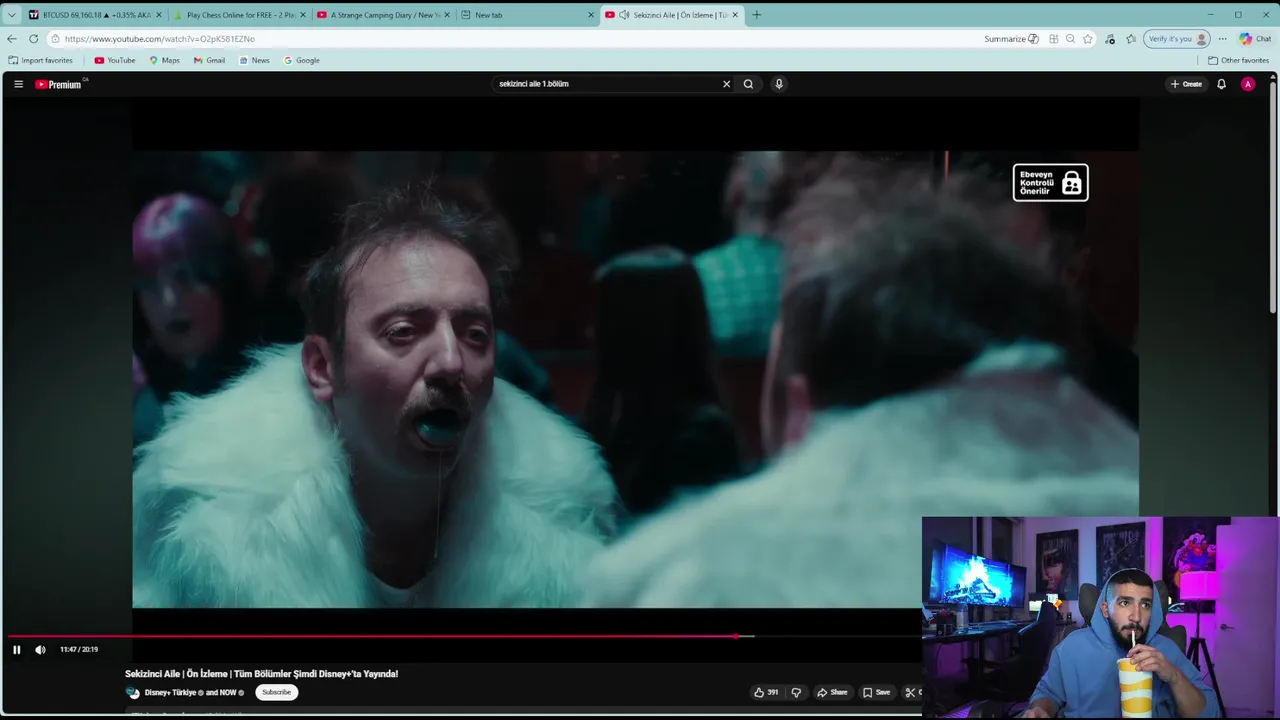Click the main video frame

[635, 380]
